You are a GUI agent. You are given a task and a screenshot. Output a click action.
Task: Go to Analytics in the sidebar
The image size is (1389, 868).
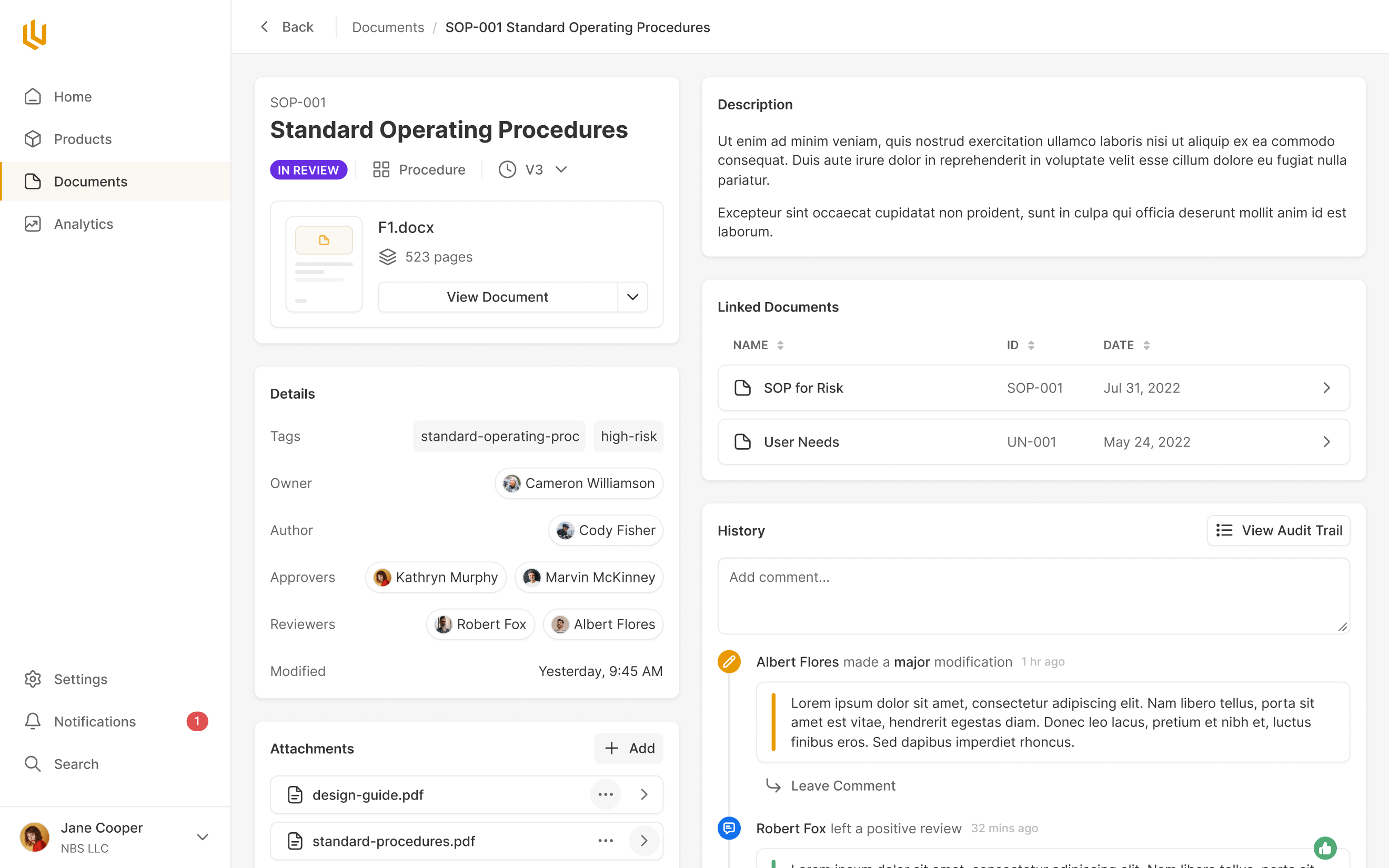(x=83, y=224)
